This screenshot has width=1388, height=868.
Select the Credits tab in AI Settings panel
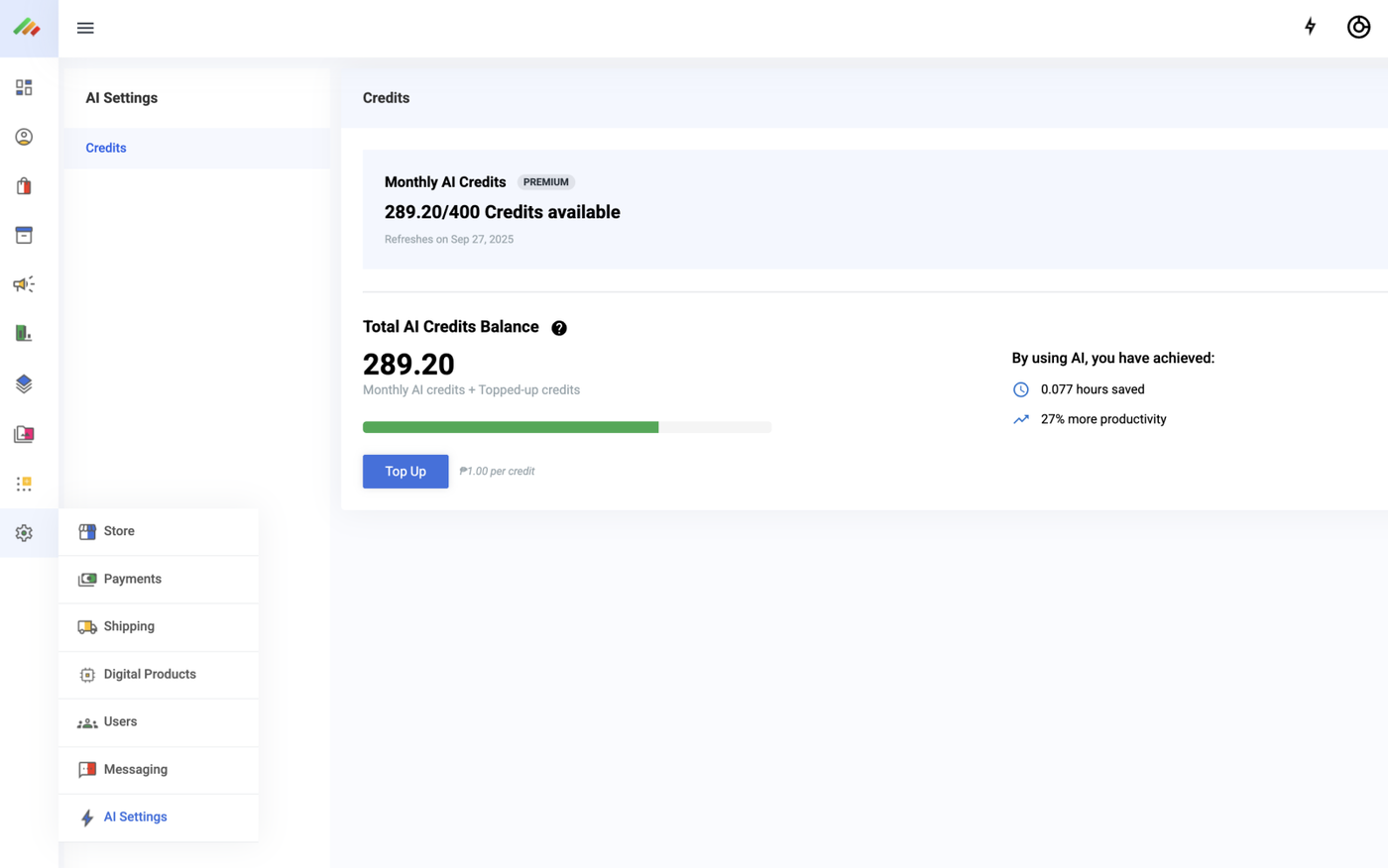click(x=196, y=148)
